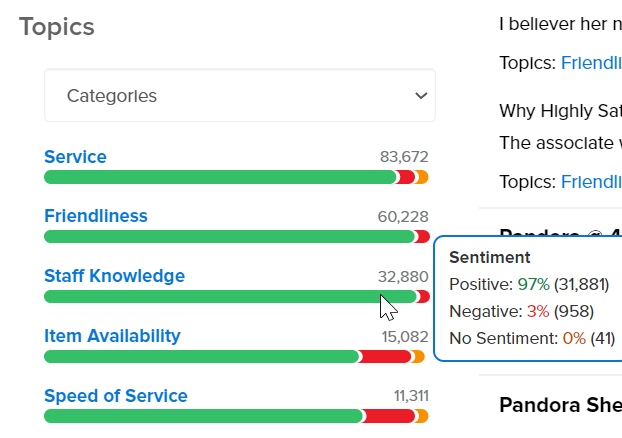This screenshot has height=438, width=622.
Task: Click the Friendli... topic link in the review
Action: [590, 63]
